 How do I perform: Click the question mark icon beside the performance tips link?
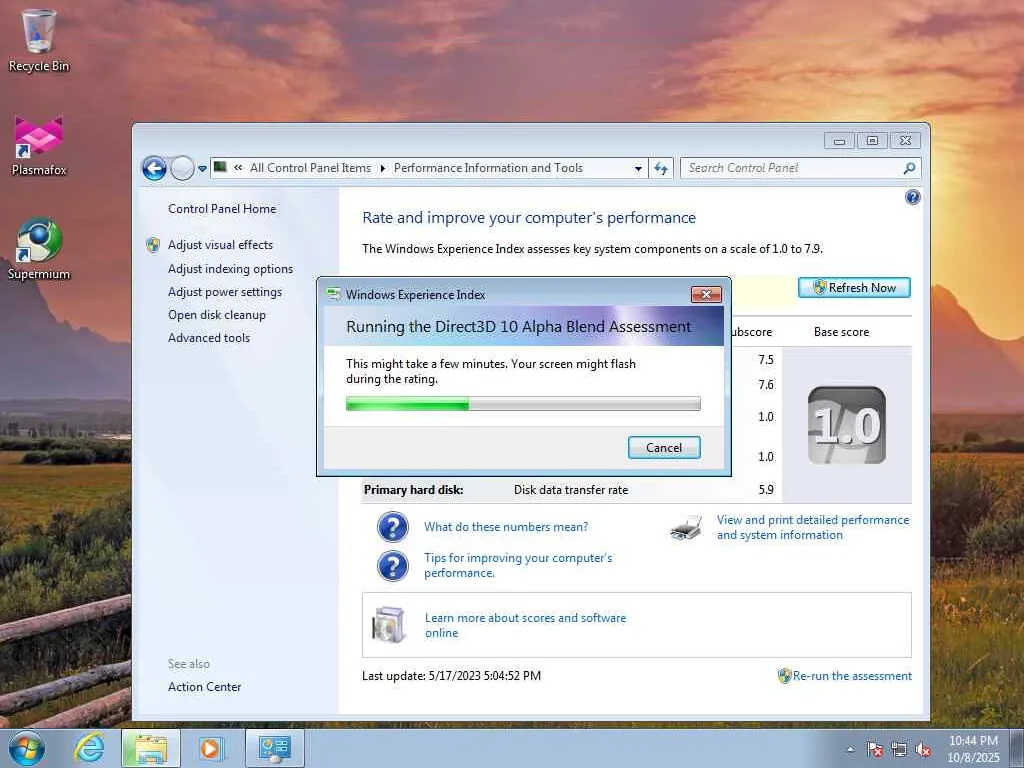click(x=392, y=566)
